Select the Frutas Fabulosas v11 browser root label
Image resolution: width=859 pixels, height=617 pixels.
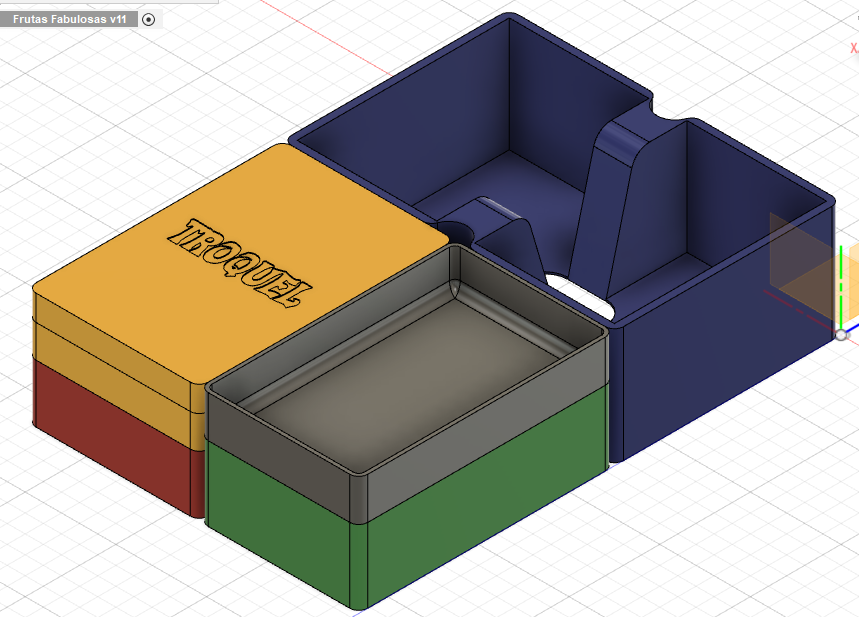[x=70, y=19]
